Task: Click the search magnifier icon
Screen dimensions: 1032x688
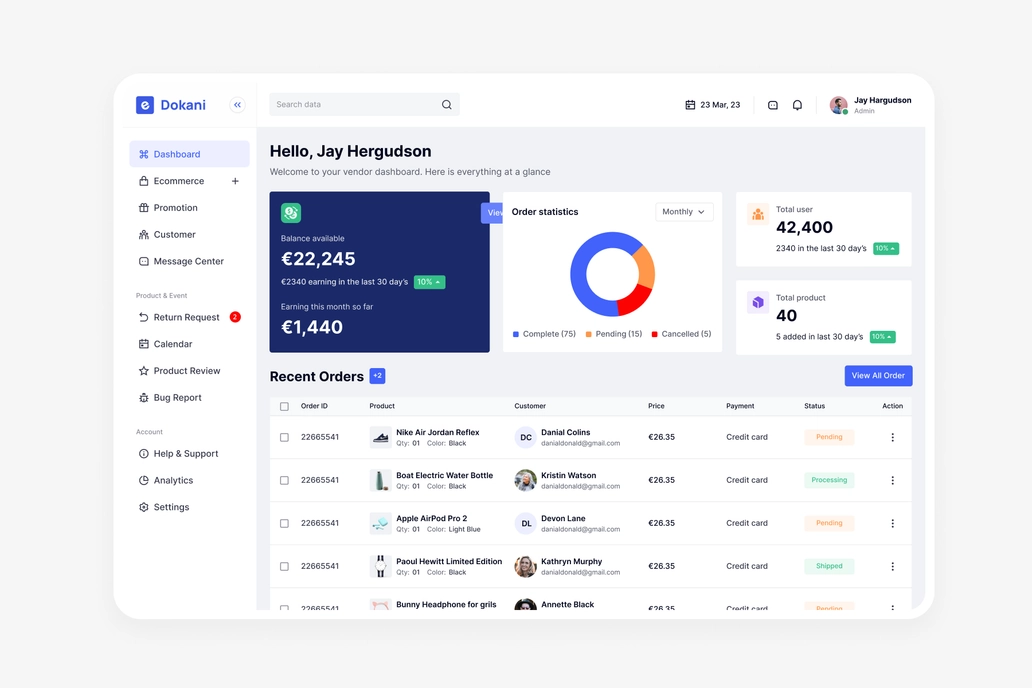Action: click(x=446, y=105)
